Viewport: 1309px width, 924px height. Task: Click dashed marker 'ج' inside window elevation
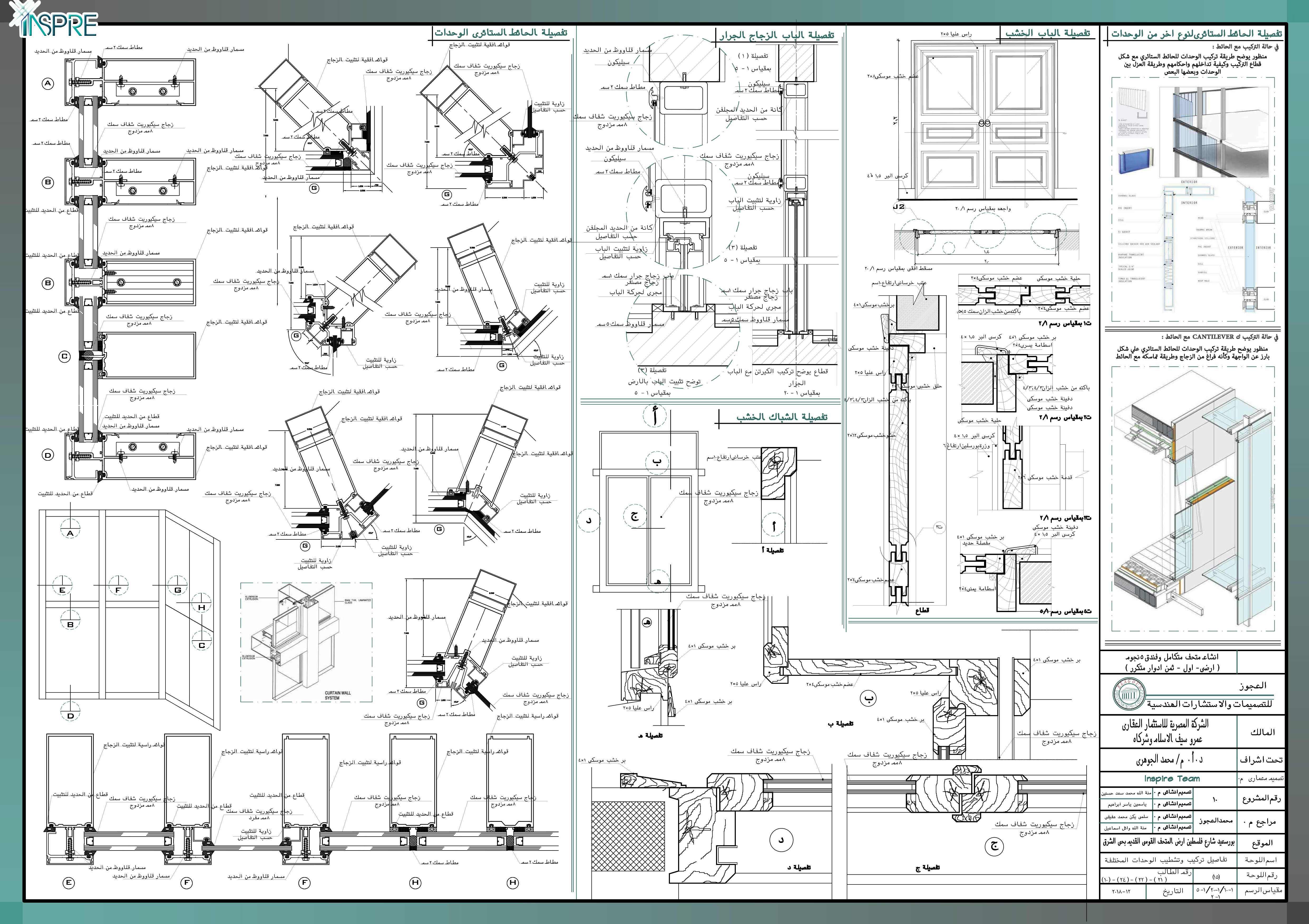point(635,516)
